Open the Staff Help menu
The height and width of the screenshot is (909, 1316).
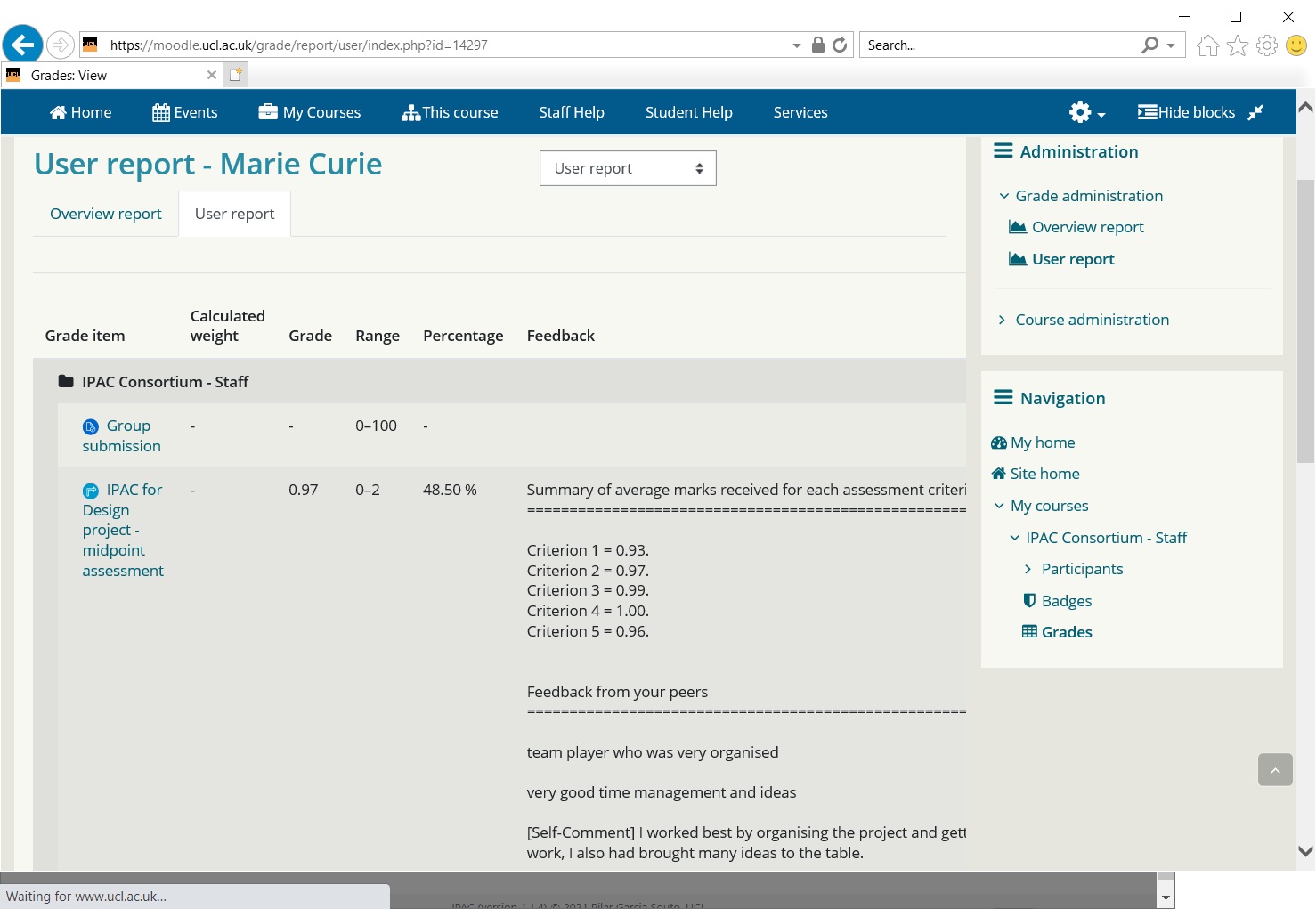pos(572,112)
